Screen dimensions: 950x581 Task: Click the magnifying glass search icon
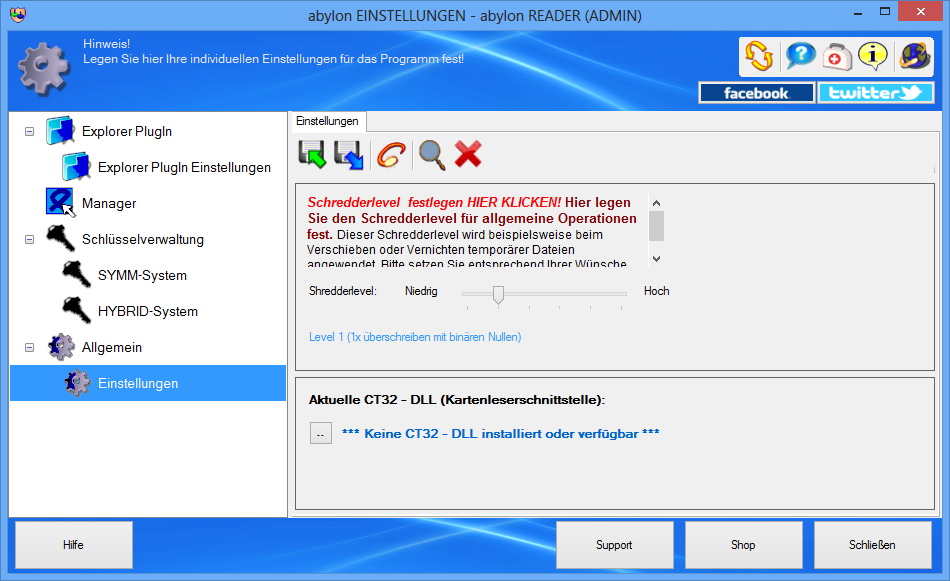tap(432, 155)
